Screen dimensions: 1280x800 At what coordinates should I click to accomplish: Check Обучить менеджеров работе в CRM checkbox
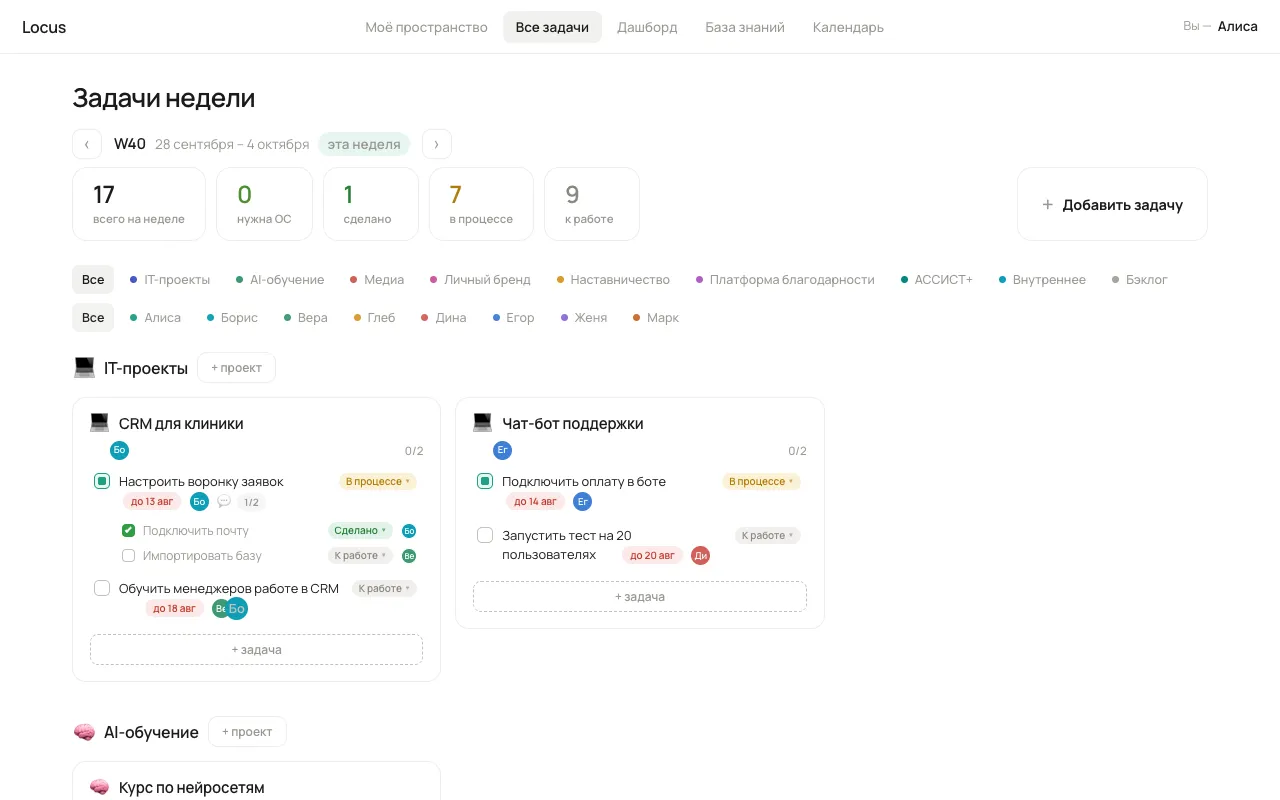tap(102, 588)
